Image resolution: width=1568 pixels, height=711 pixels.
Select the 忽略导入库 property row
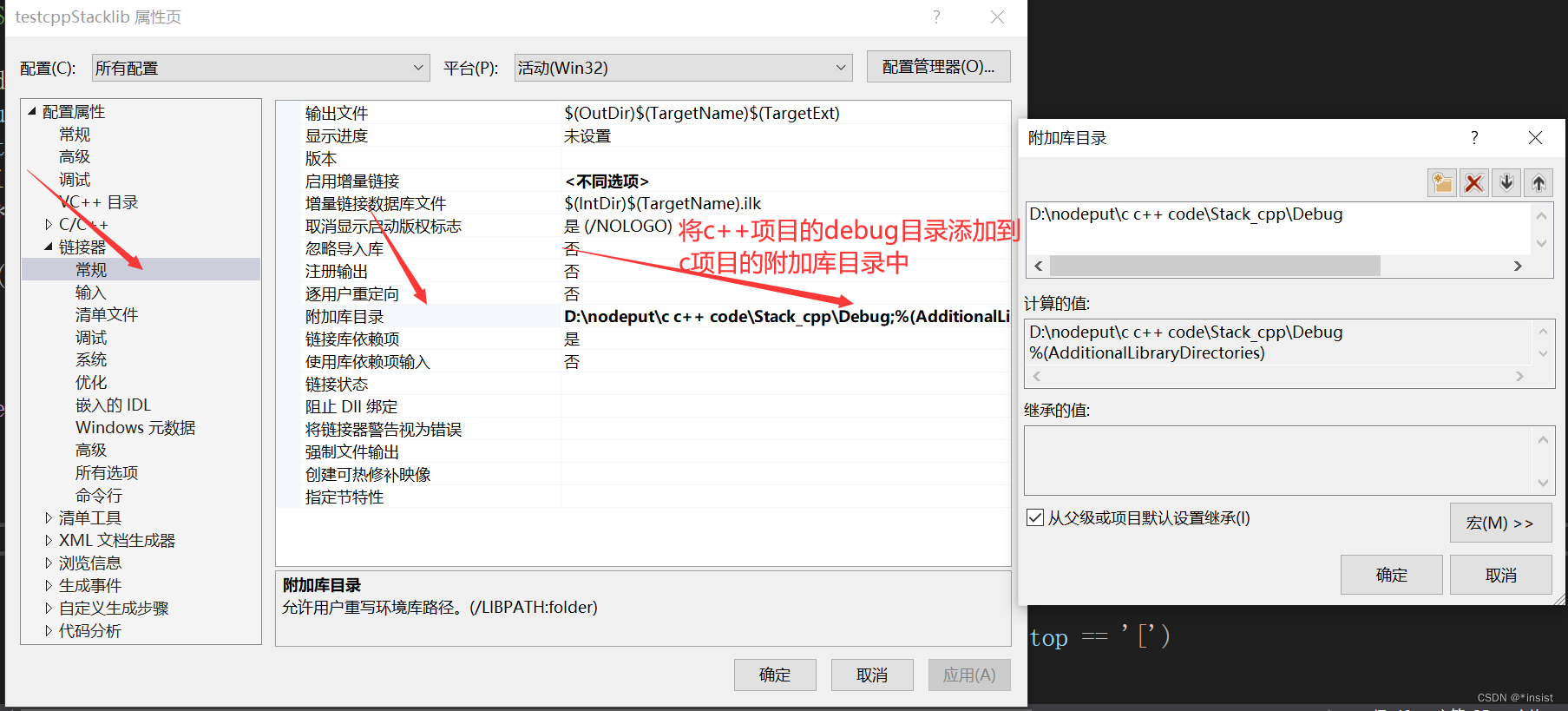(x=643, y=248)
